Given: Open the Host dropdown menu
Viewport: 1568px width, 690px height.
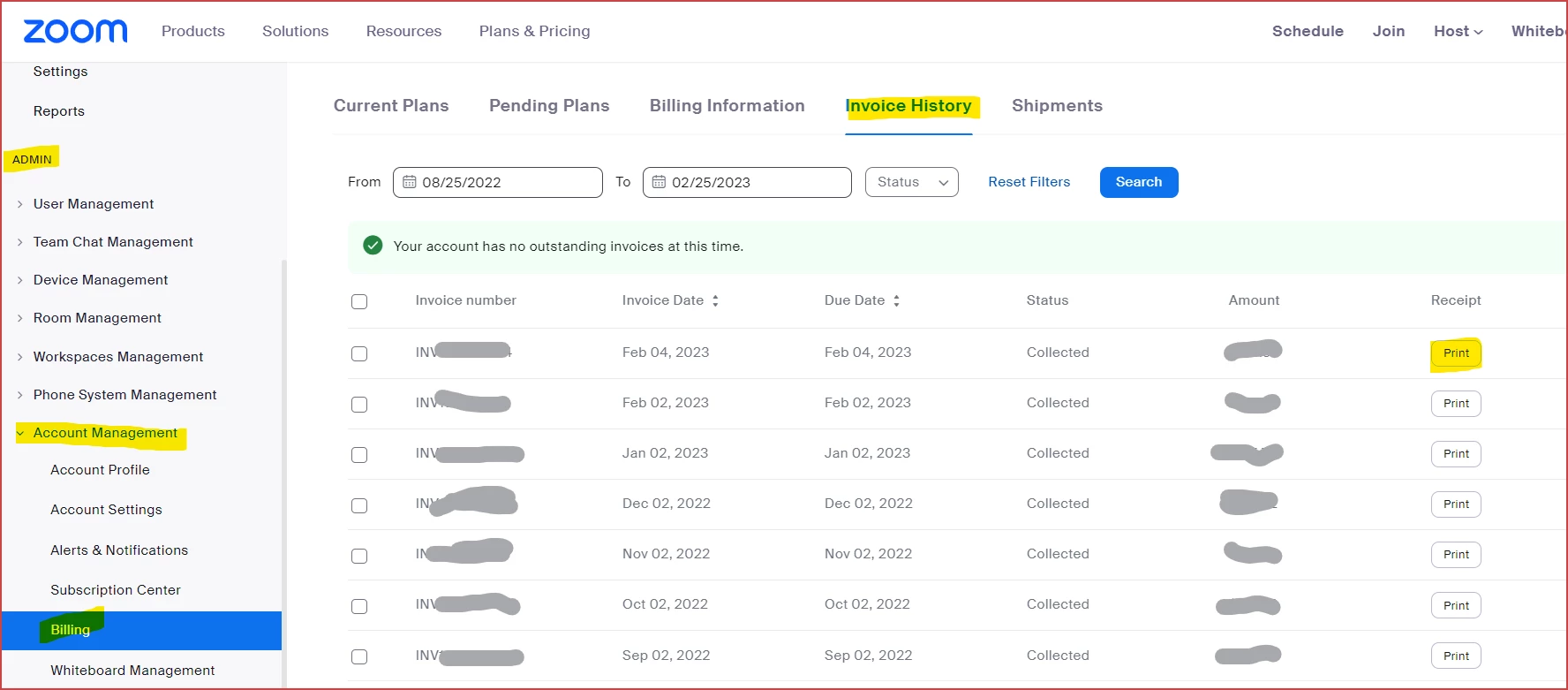Looking at the screenshot, I should click(x=1458, y=31).
